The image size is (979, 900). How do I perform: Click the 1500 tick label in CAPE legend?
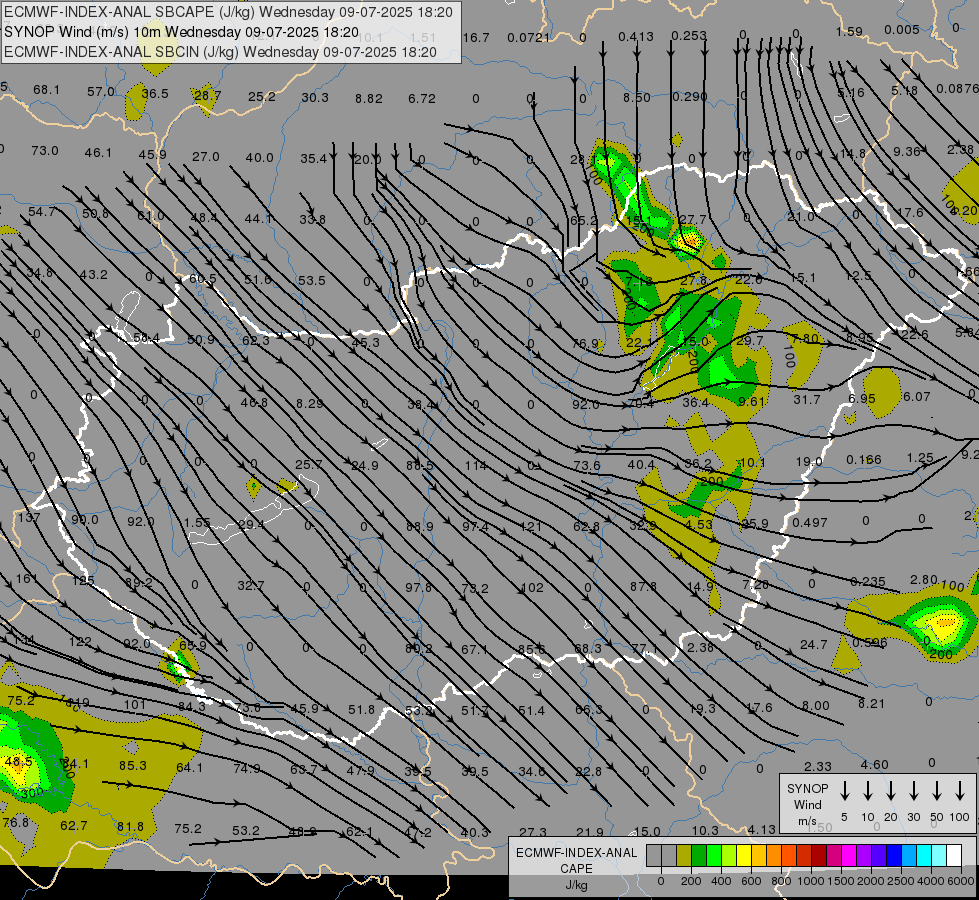(841, 881)
